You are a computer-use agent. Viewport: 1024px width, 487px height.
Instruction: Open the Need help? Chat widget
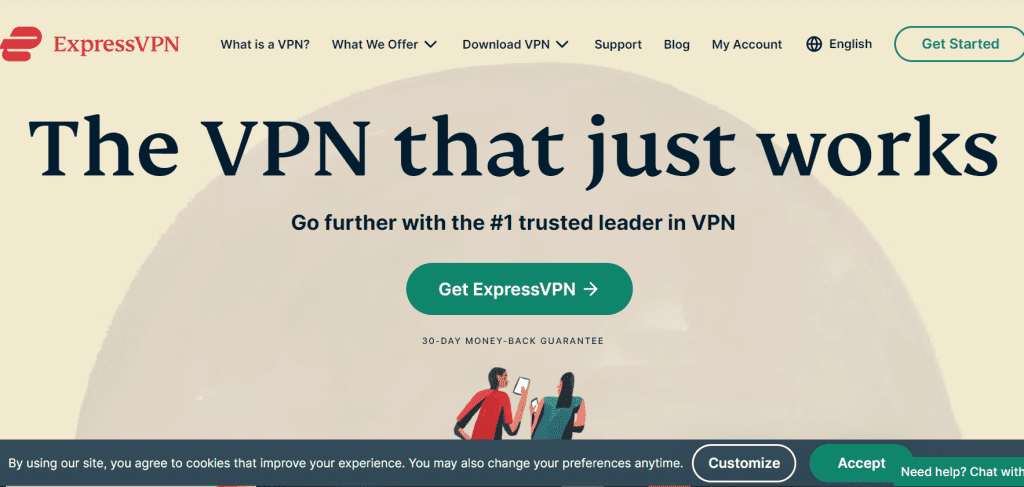tap(958, 471)
